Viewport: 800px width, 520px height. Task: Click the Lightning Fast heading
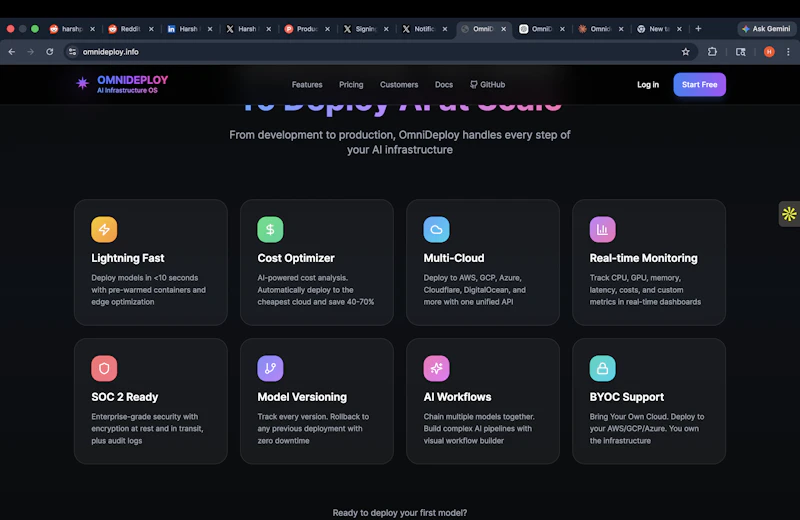[x=128, y=258]
